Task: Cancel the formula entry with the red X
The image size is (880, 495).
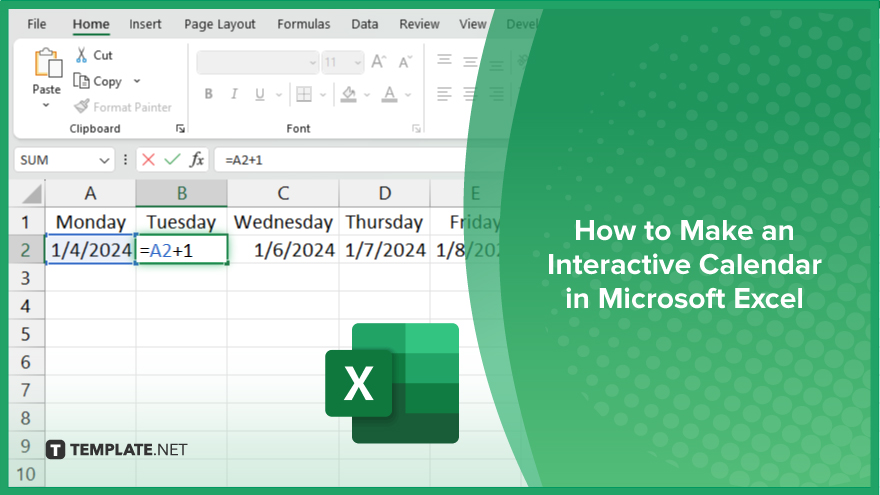Action: (148, 160)
